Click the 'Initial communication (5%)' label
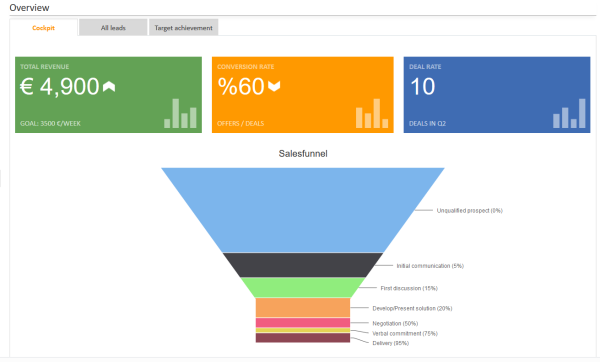600x362 pixels. pyautogui.click(x=430, y=266)
